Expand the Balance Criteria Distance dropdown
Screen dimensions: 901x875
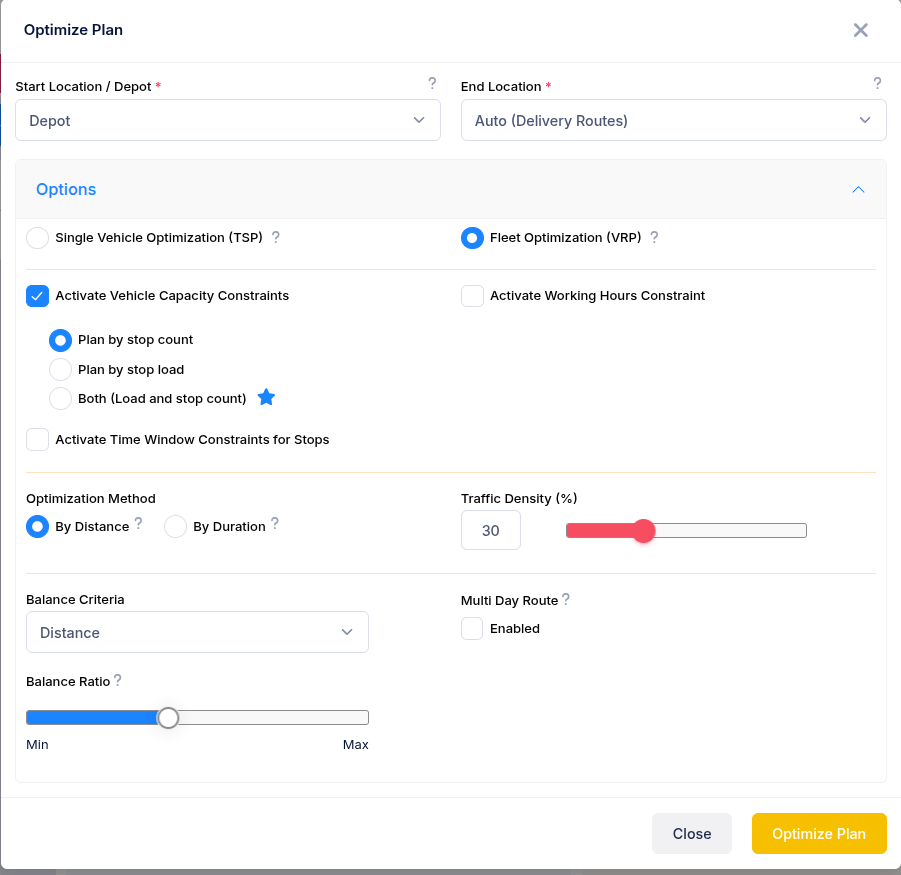point(197,632)
